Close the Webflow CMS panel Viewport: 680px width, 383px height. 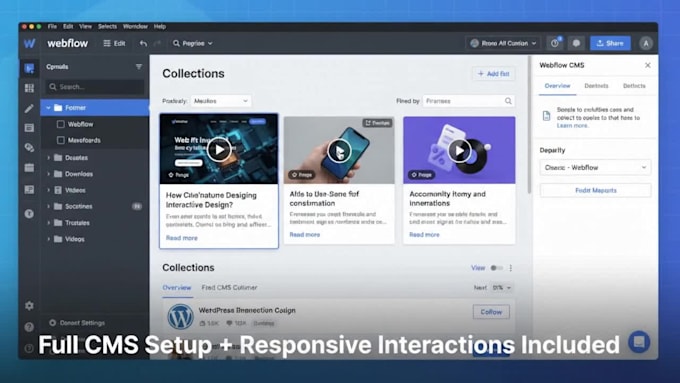pos(647,65)
